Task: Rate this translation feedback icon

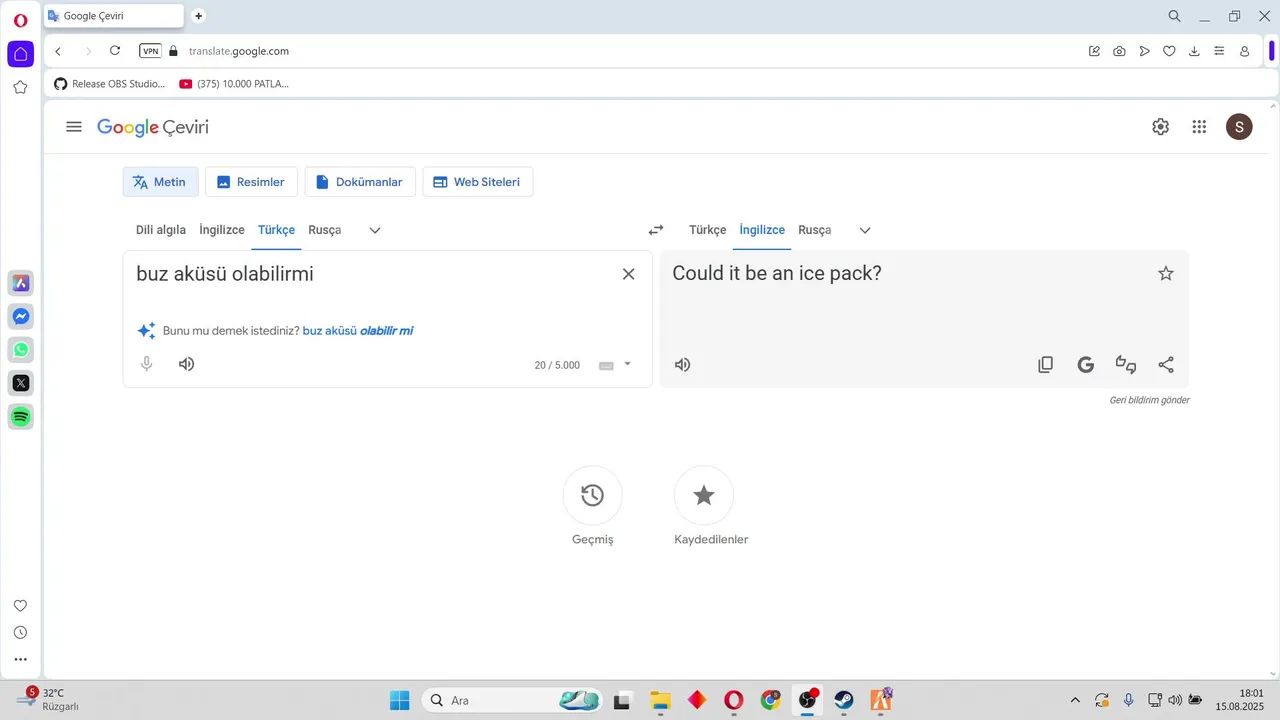Action: 1126,365
